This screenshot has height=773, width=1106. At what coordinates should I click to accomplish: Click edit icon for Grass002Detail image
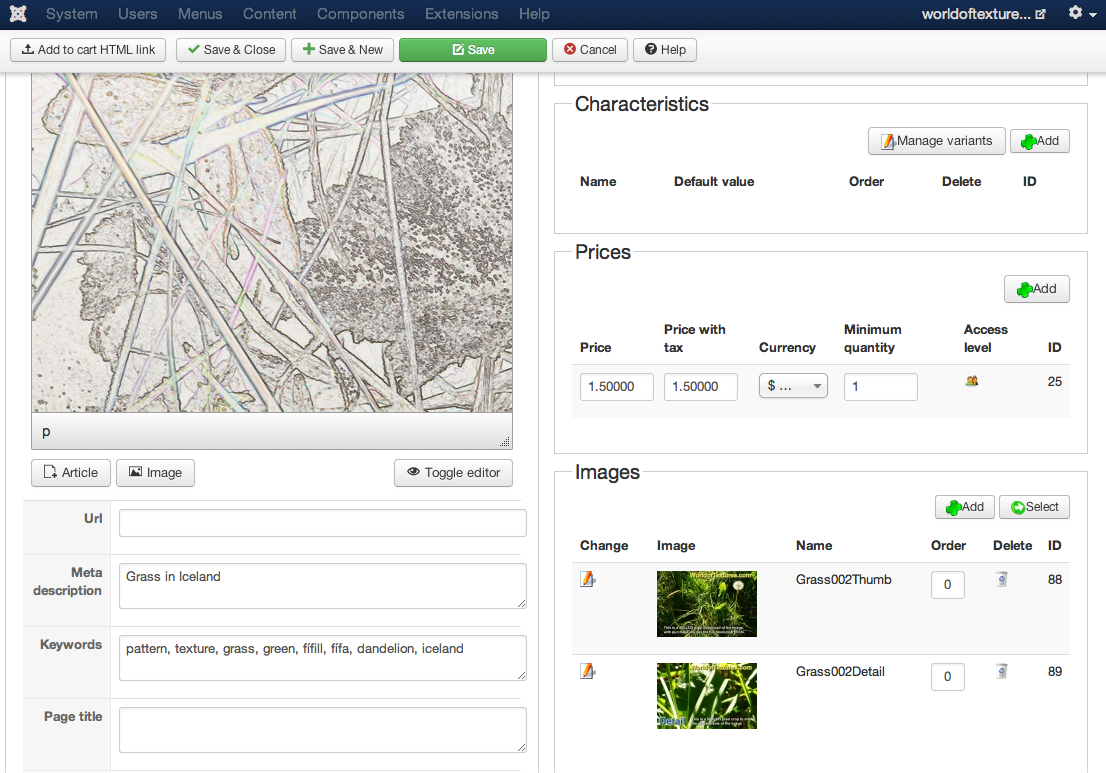pyautogui.click(x=588, y=671)
